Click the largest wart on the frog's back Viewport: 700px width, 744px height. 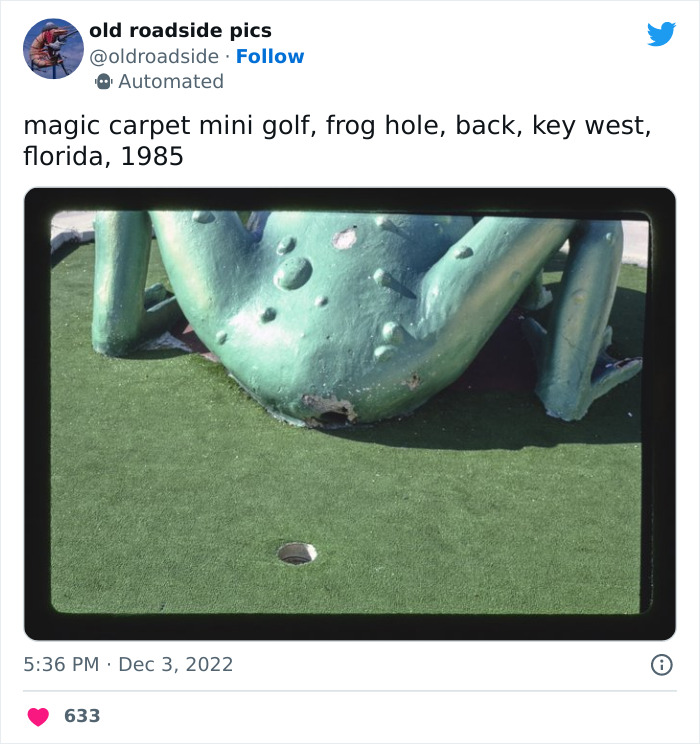293,273
